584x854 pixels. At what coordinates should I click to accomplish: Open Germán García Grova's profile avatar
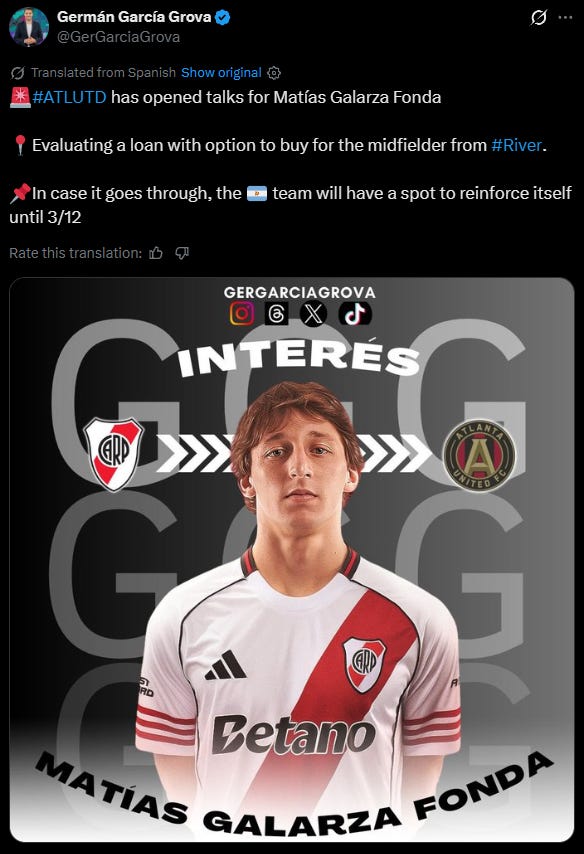[x=28, y=27]
